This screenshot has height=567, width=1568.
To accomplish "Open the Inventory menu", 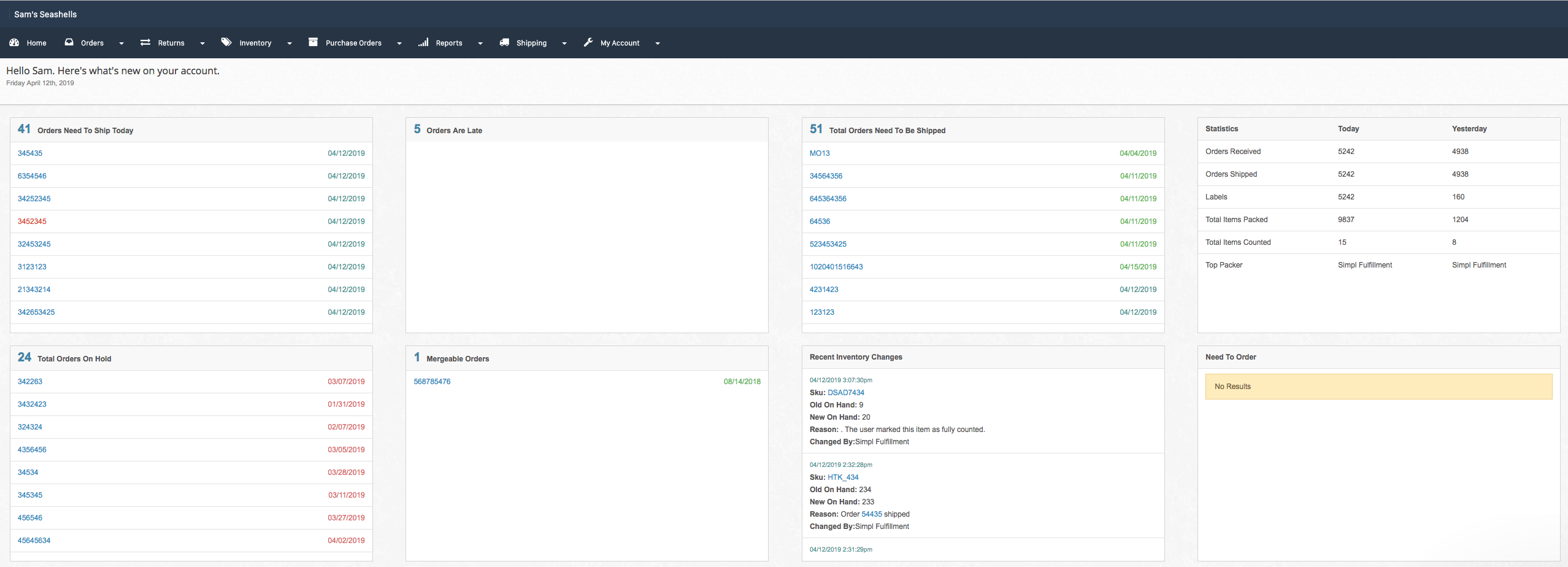I will [x=255, y=43].
